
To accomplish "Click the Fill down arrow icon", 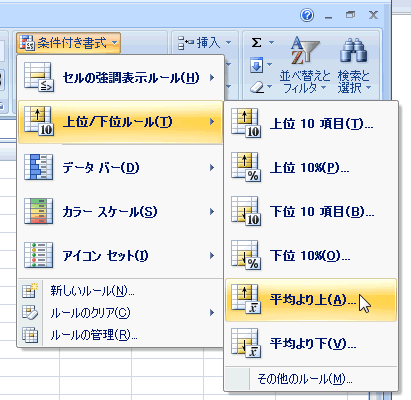I will pos(256,65).
